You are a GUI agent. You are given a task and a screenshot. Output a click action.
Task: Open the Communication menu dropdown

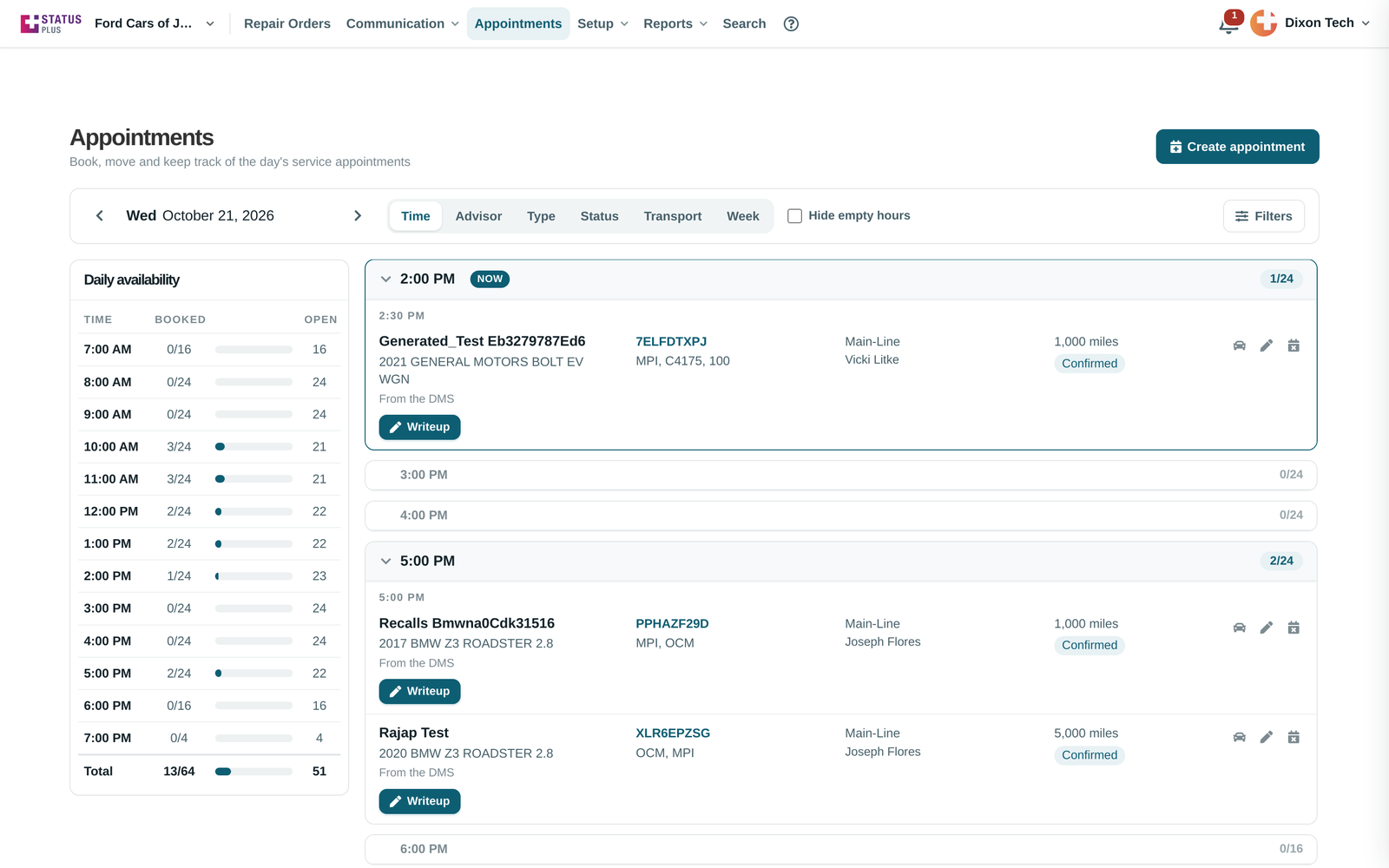coord(402,23)
